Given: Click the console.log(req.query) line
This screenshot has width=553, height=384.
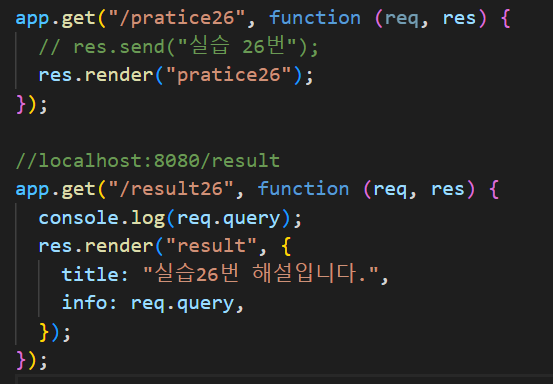Looking at the screenshot, I should [x=170, y=218].
